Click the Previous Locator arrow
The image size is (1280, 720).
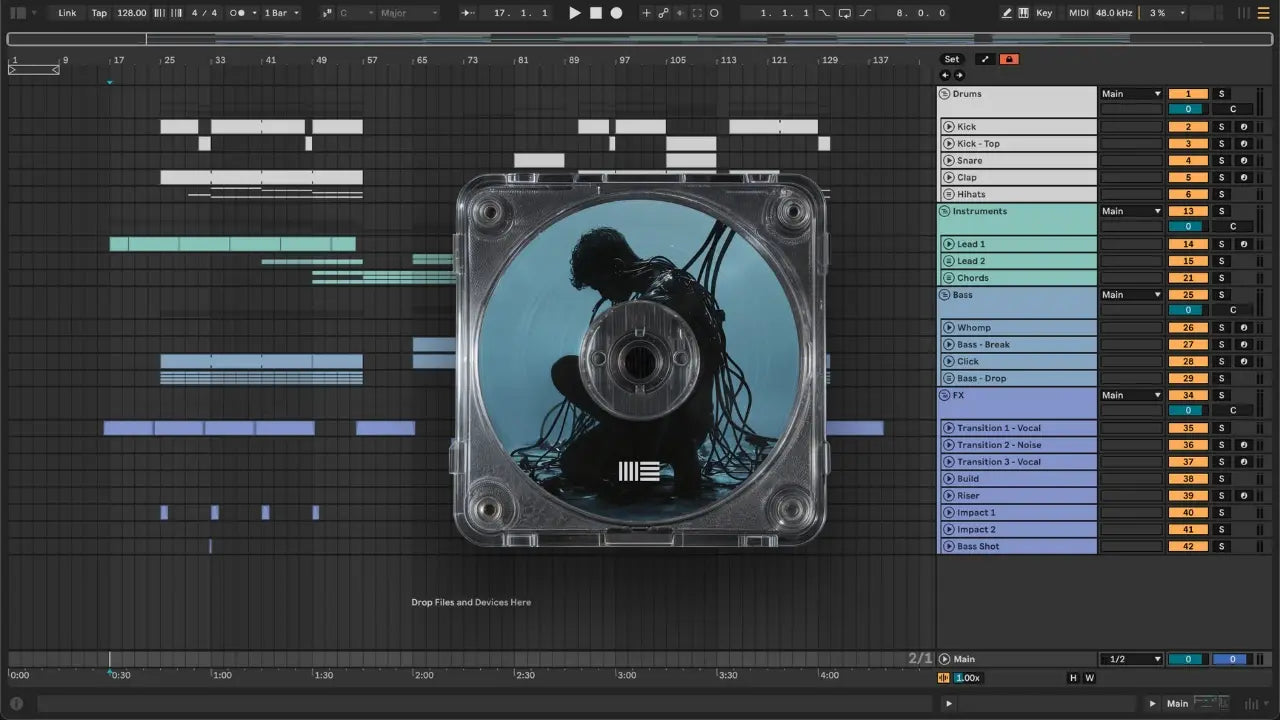(x=946, y=75)
